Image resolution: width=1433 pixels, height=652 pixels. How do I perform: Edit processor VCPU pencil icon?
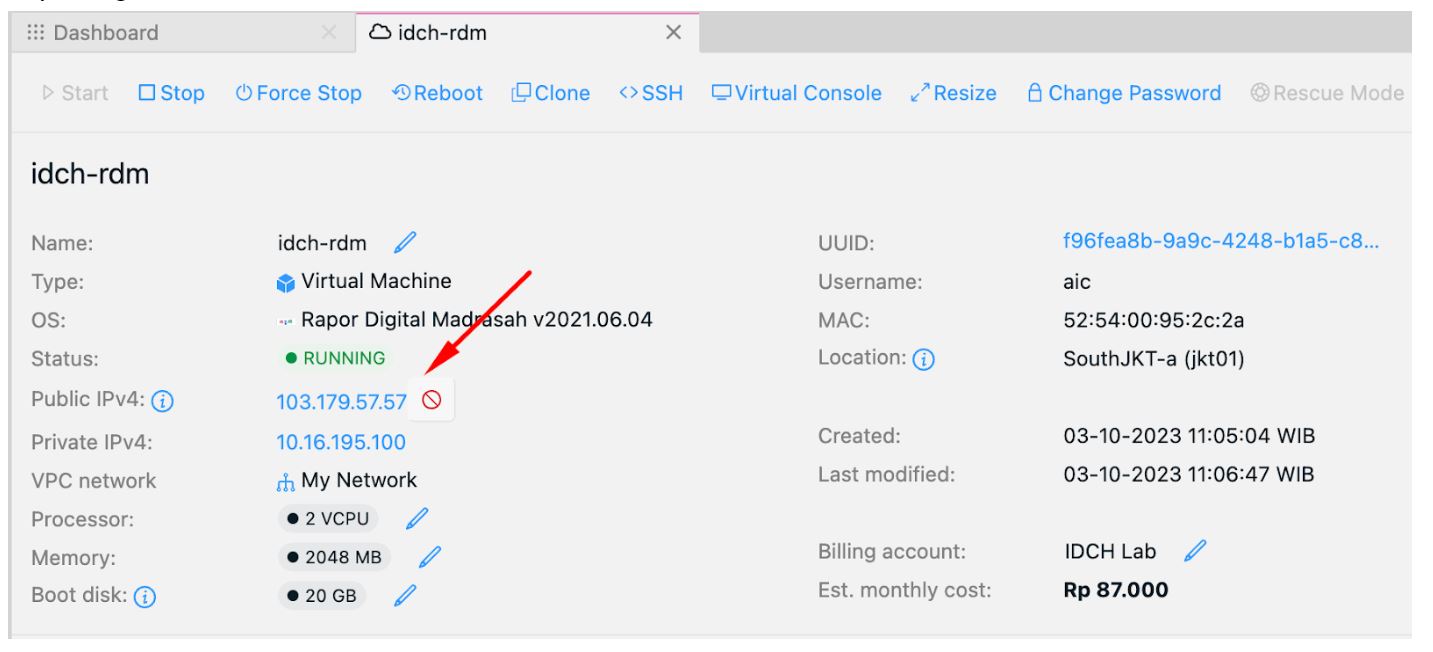tap(417, 518)
